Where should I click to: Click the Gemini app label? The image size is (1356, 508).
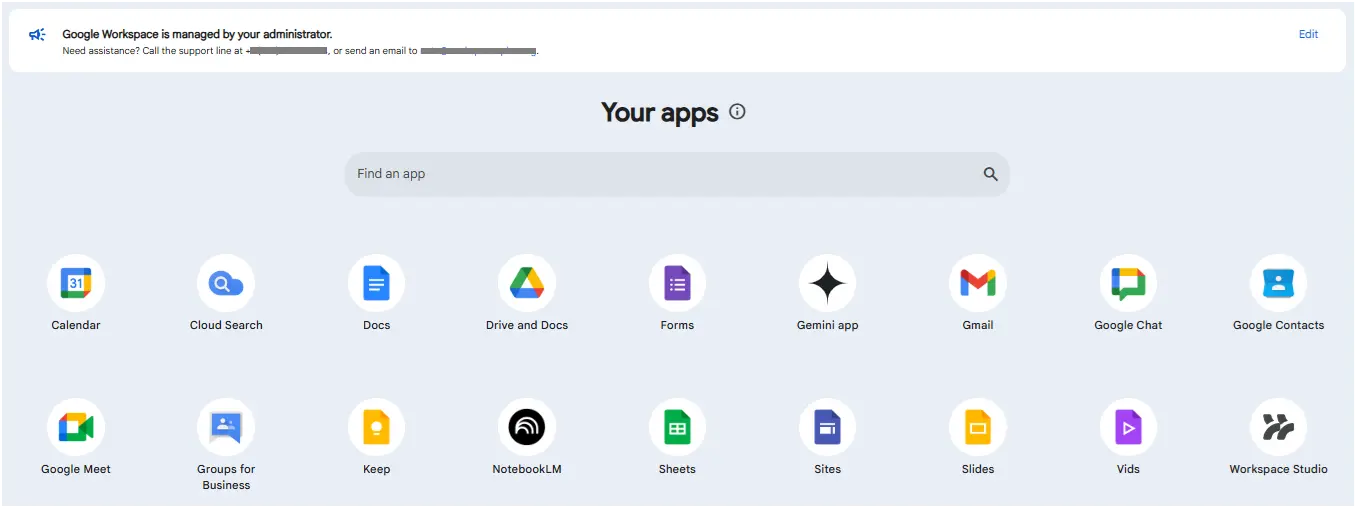click(x=828, y=325)
